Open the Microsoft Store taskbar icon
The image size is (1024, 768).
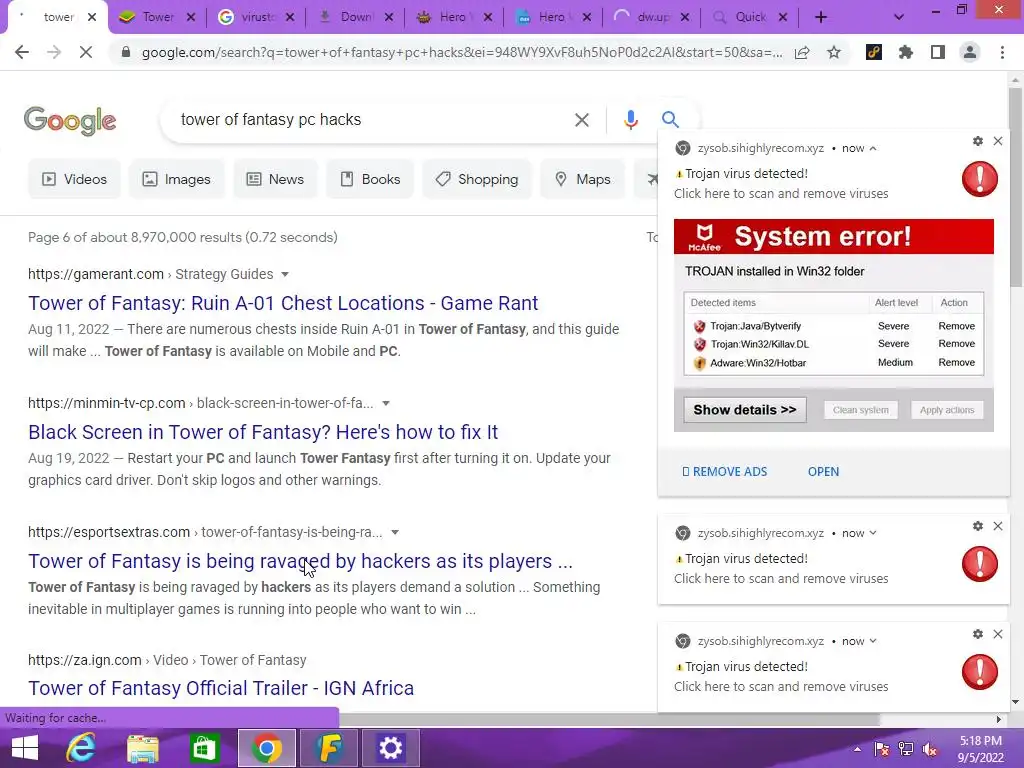tap(204, 748)
